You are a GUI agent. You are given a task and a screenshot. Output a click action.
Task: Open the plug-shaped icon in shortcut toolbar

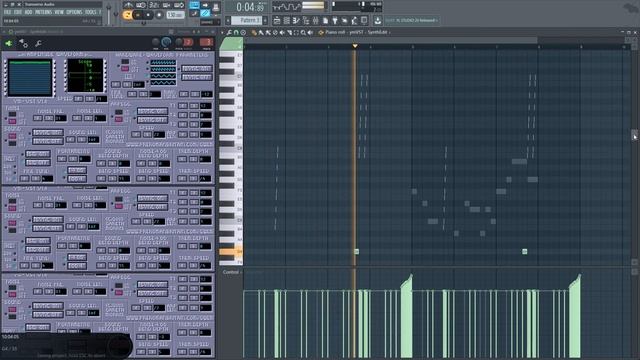(335, 20)
